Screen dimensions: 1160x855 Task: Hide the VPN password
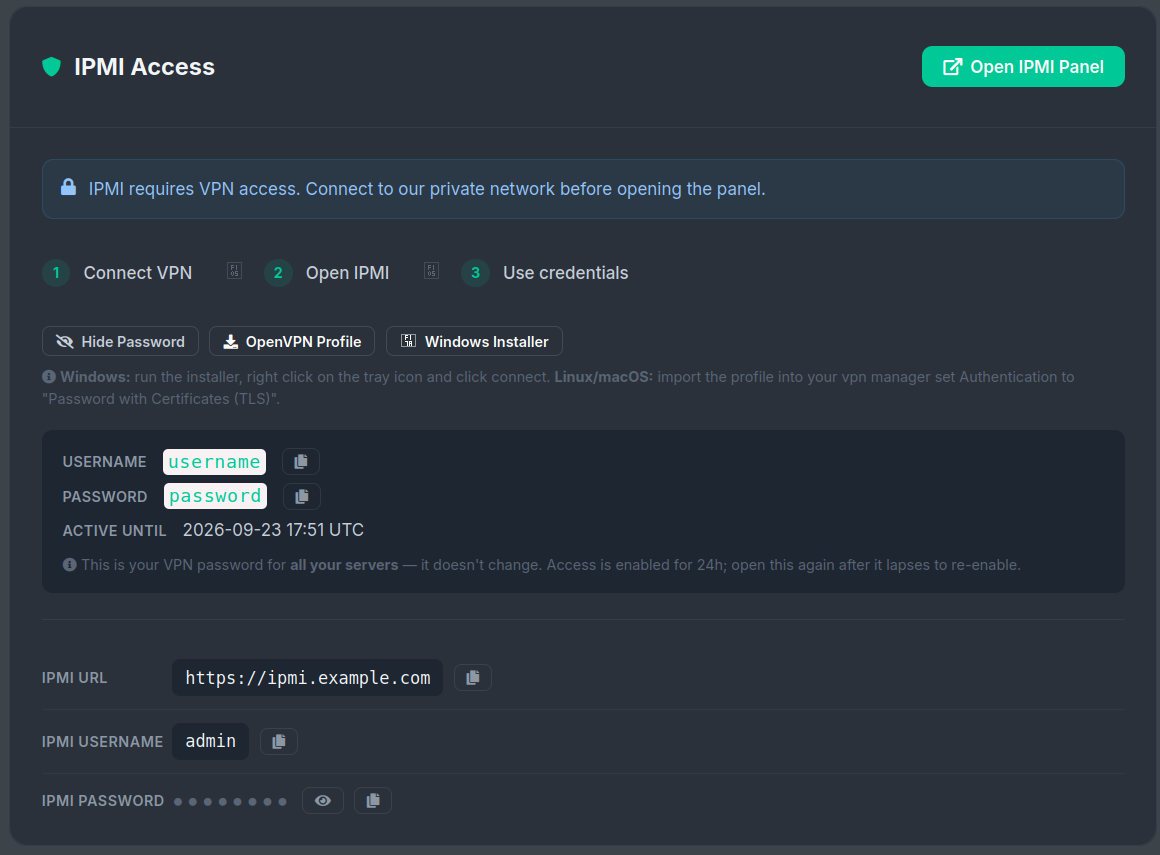121,341
